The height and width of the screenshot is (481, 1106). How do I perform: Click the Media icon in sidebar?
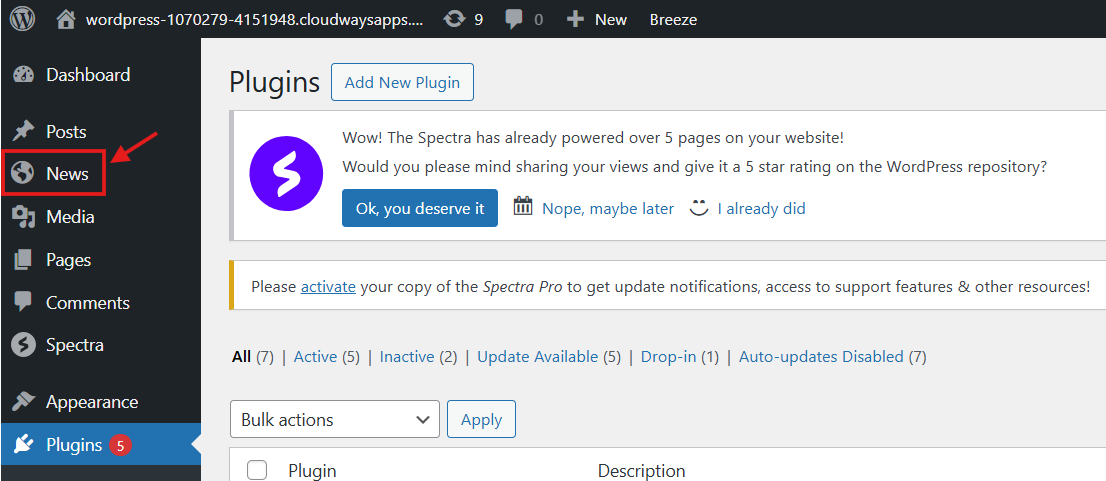point(23,217)
